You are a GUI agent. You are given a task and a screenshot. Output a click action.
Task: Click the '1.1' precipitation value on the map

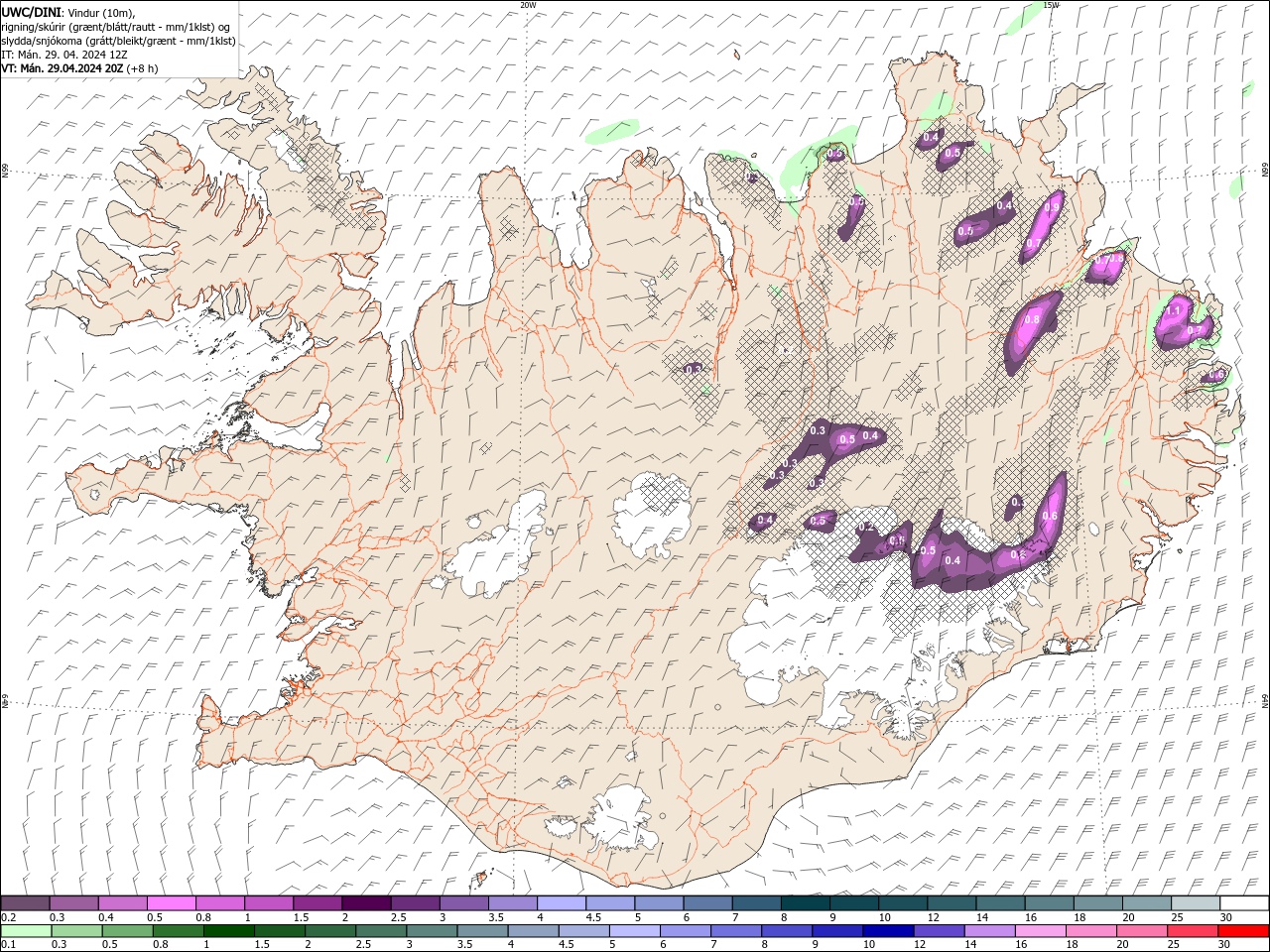click(1173, 310)
